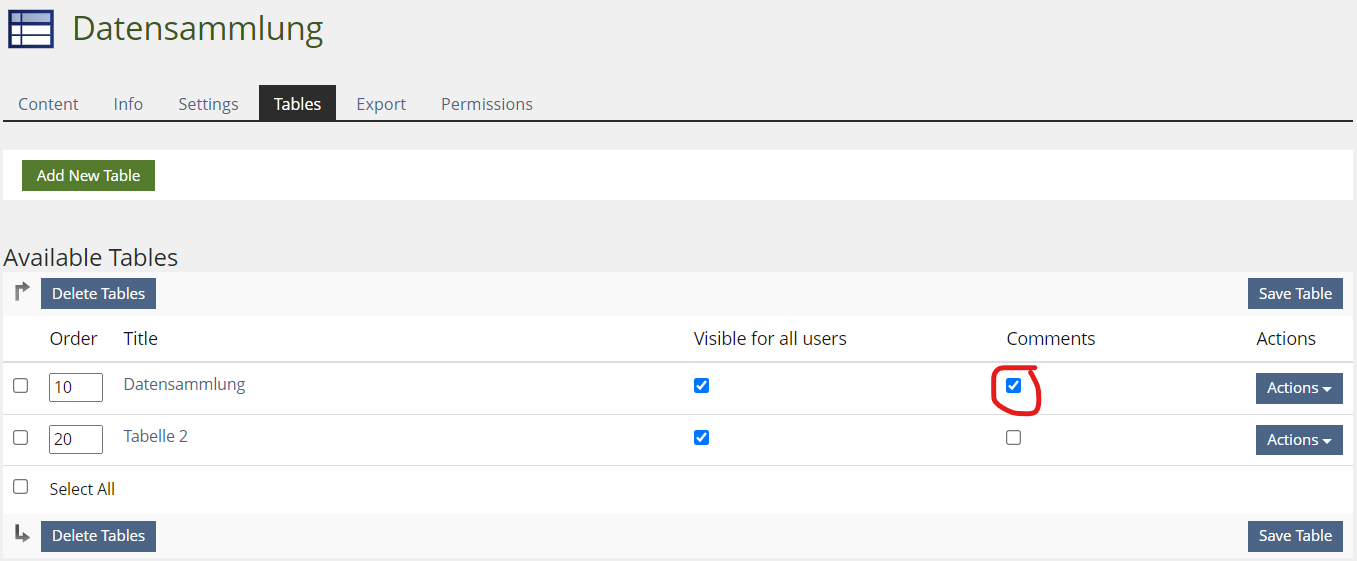The width and height of the screenshot is (1357, 561).
Task: Disable comments for Datensammlung table
Action: coord(1014,386)
